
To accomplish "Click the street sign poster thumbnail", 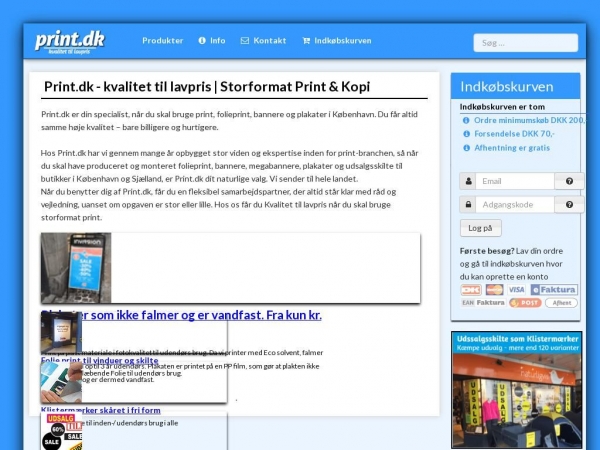I will pos(76,268).
